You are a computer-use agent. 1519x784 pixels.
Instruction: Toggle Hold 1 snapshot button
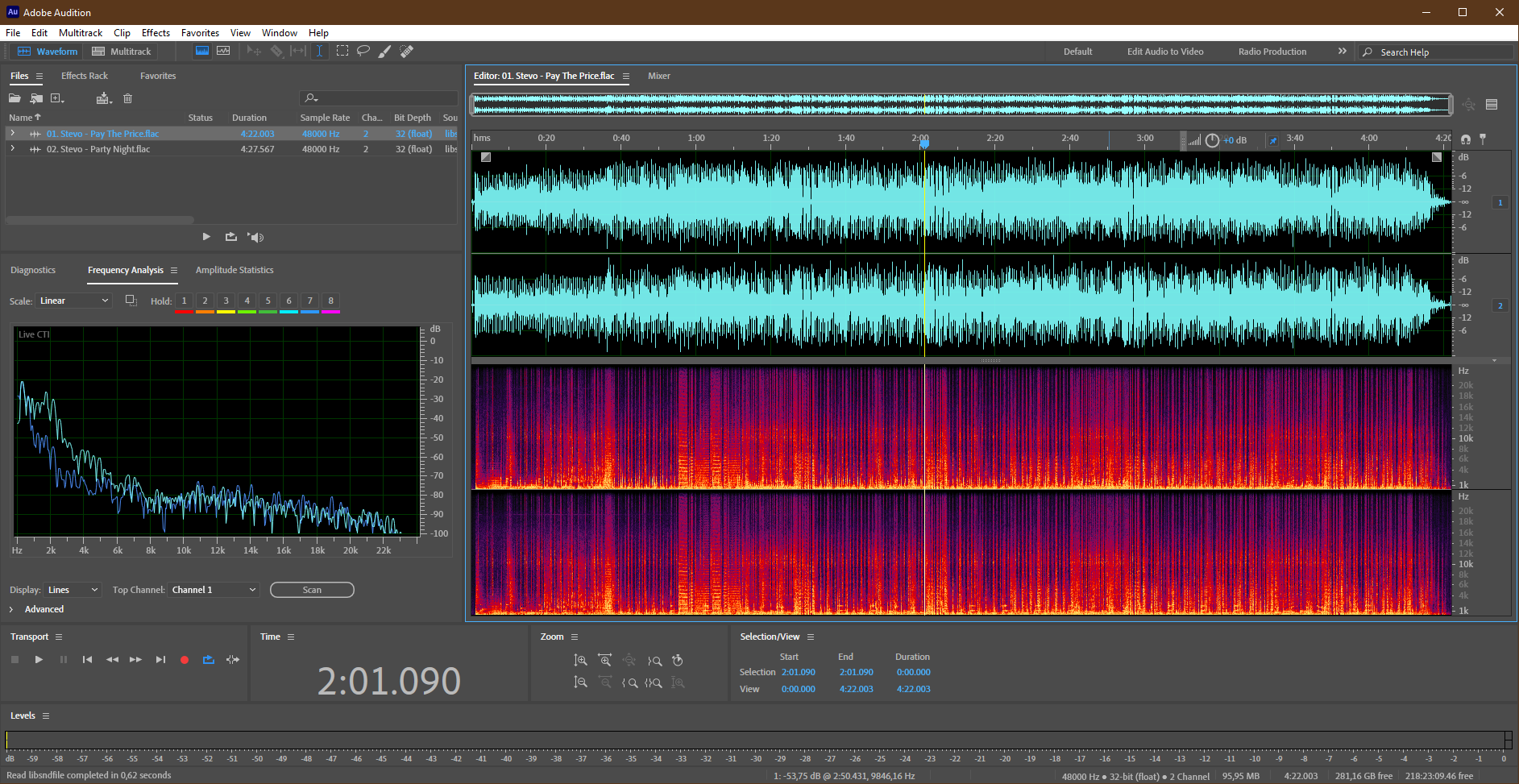[x=184, y=301]
